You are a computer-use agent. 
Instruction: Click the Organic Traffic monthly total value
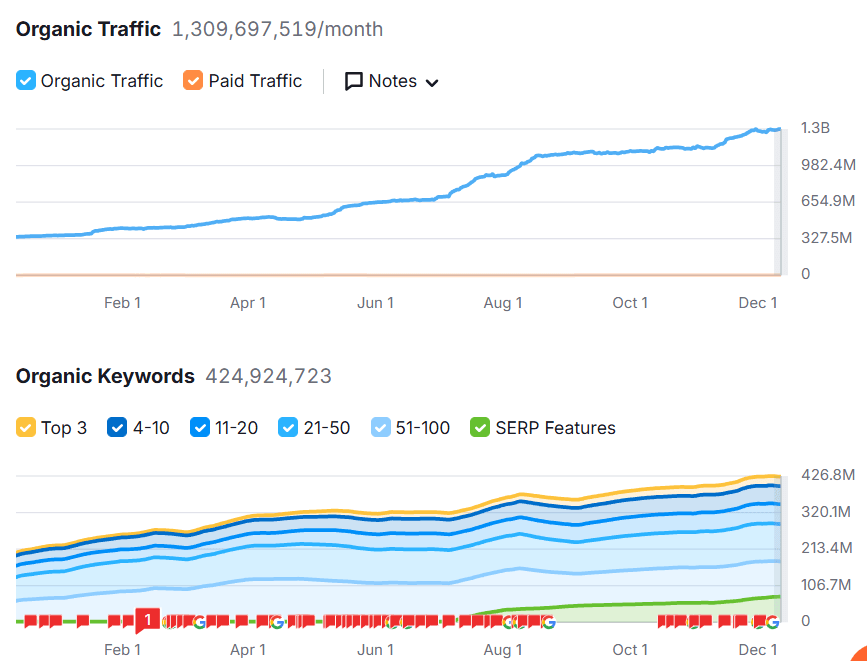pyautogui.click(x=274, y=30)
